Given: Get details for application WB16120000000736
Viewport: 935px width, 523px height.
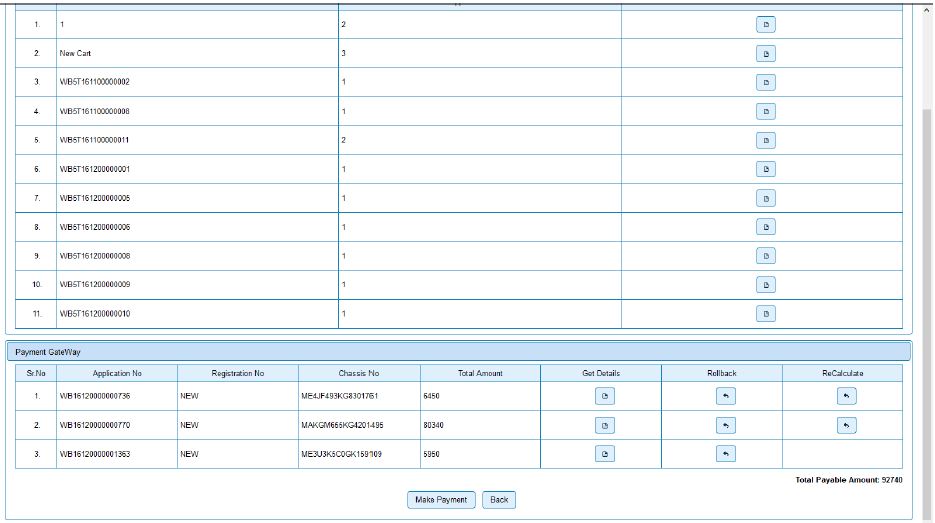Looking at the screenshot, I should 605,396.
